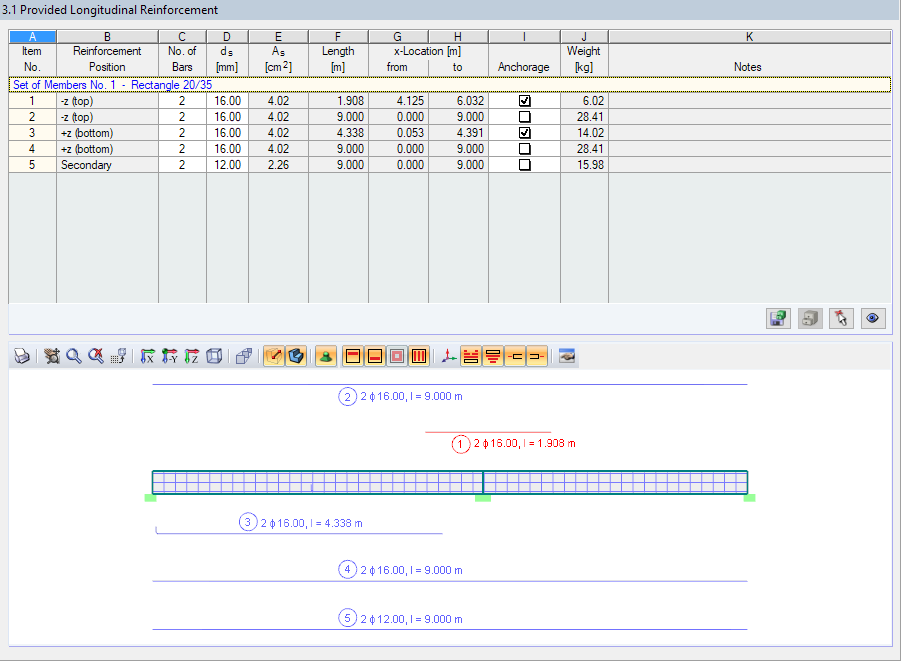Disable anchorage for item 3
Image resolution: width=901 pixels, height=661 pixels.
point(524,132)
